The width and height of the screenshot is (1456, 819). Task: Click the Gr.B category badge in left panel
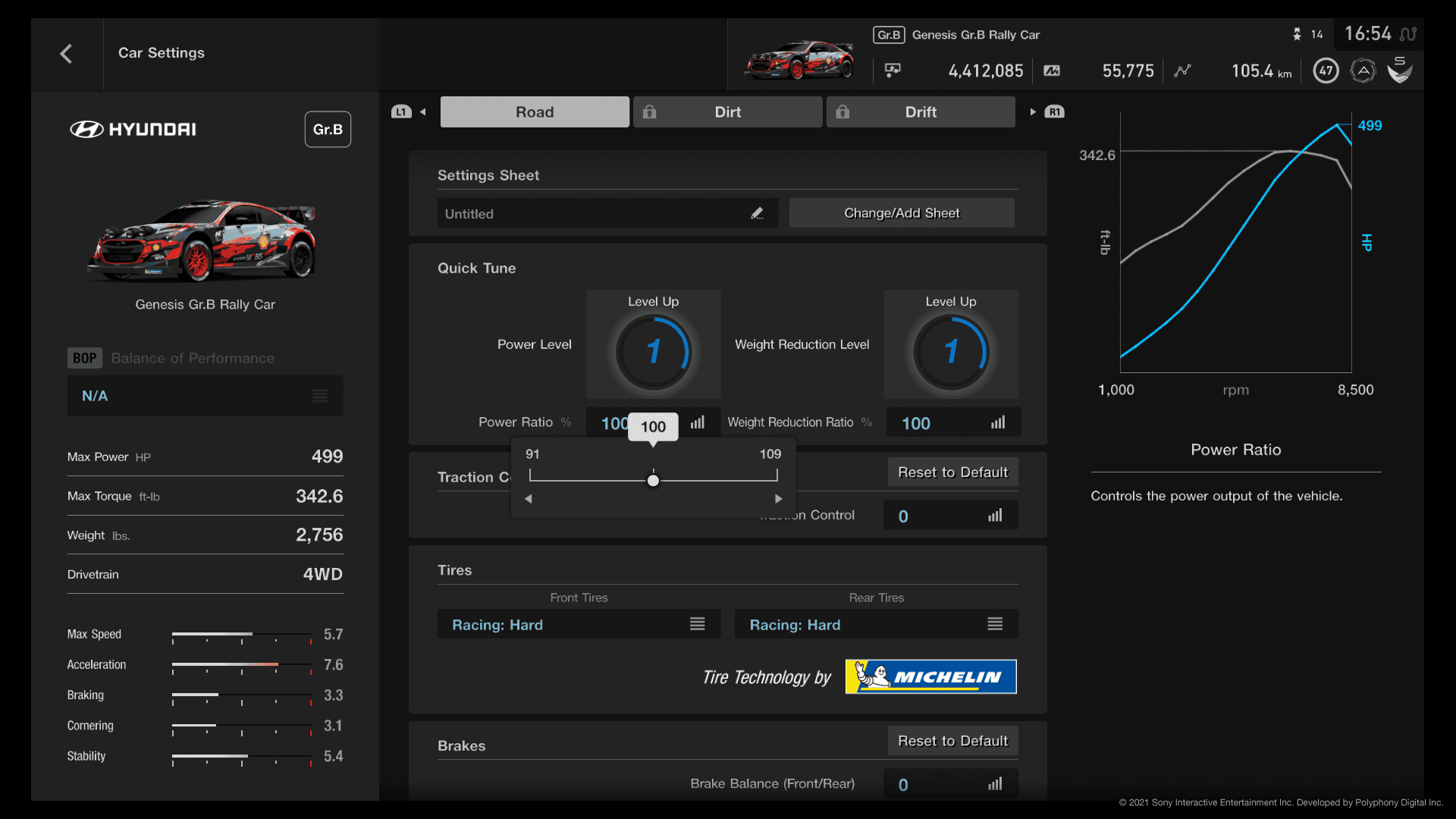(x=328, y=130)
